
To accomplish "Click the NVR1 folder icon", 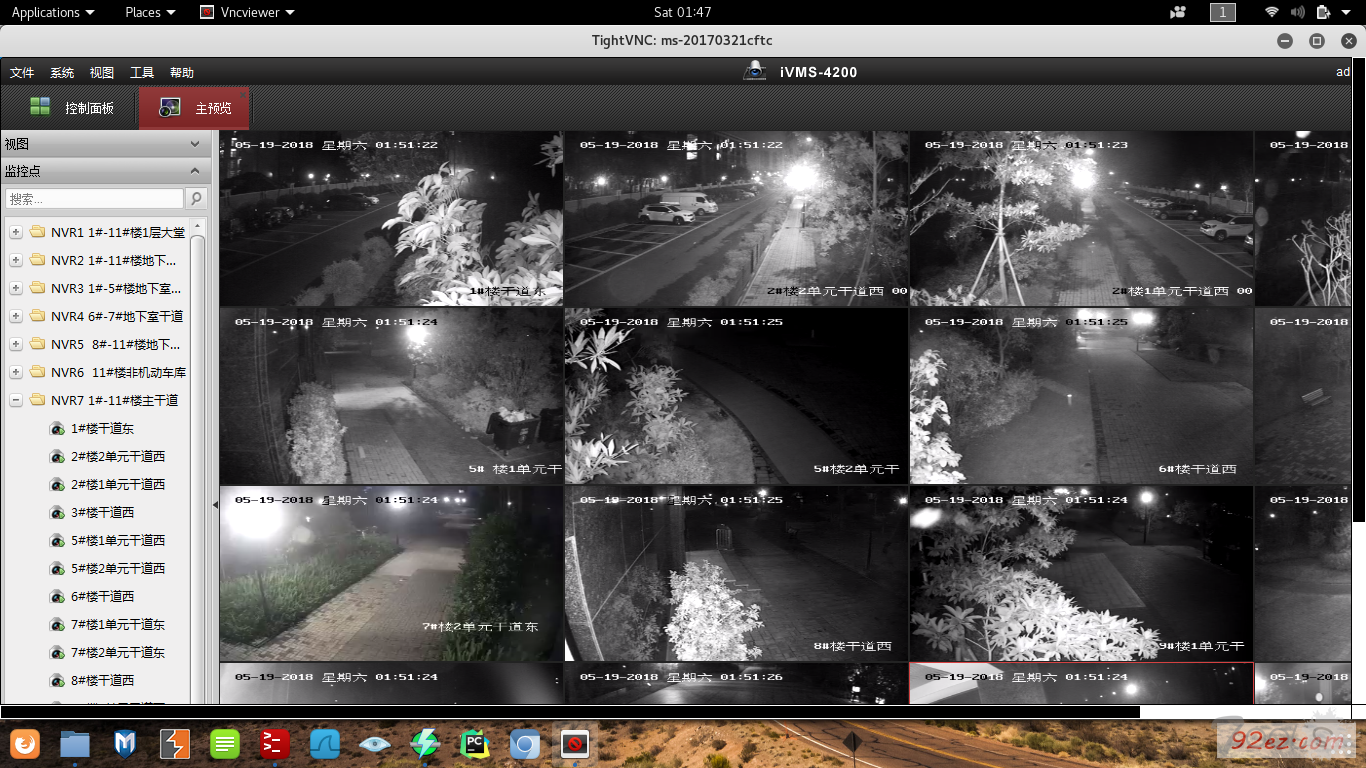I will [38, 232].
